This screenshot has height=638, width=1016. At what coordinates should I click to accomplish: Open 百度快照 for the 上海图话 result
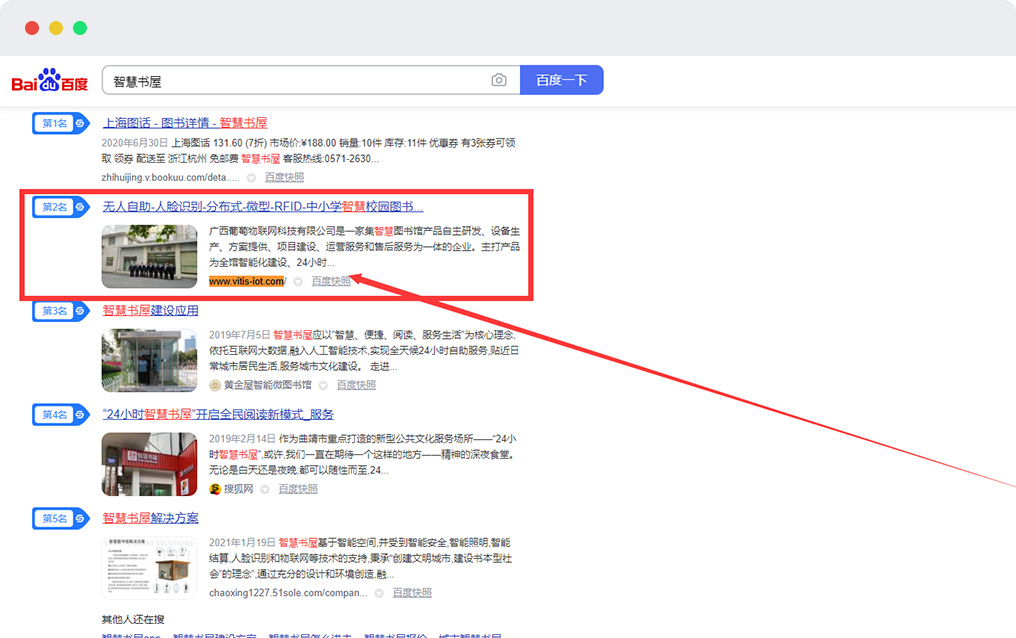point(284,177)
